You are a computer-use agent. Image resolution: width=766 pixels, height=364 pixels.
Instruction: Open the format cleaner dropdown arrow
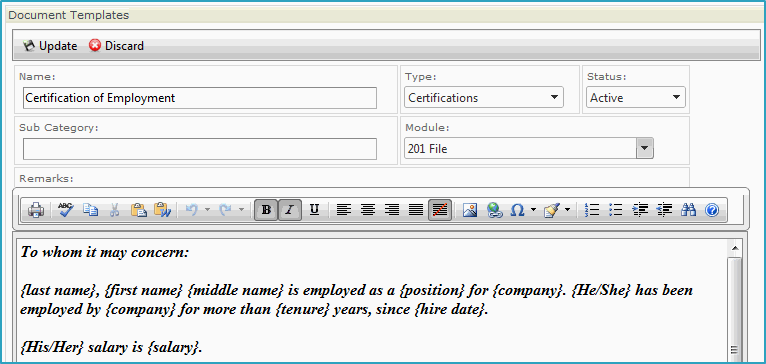567,210
